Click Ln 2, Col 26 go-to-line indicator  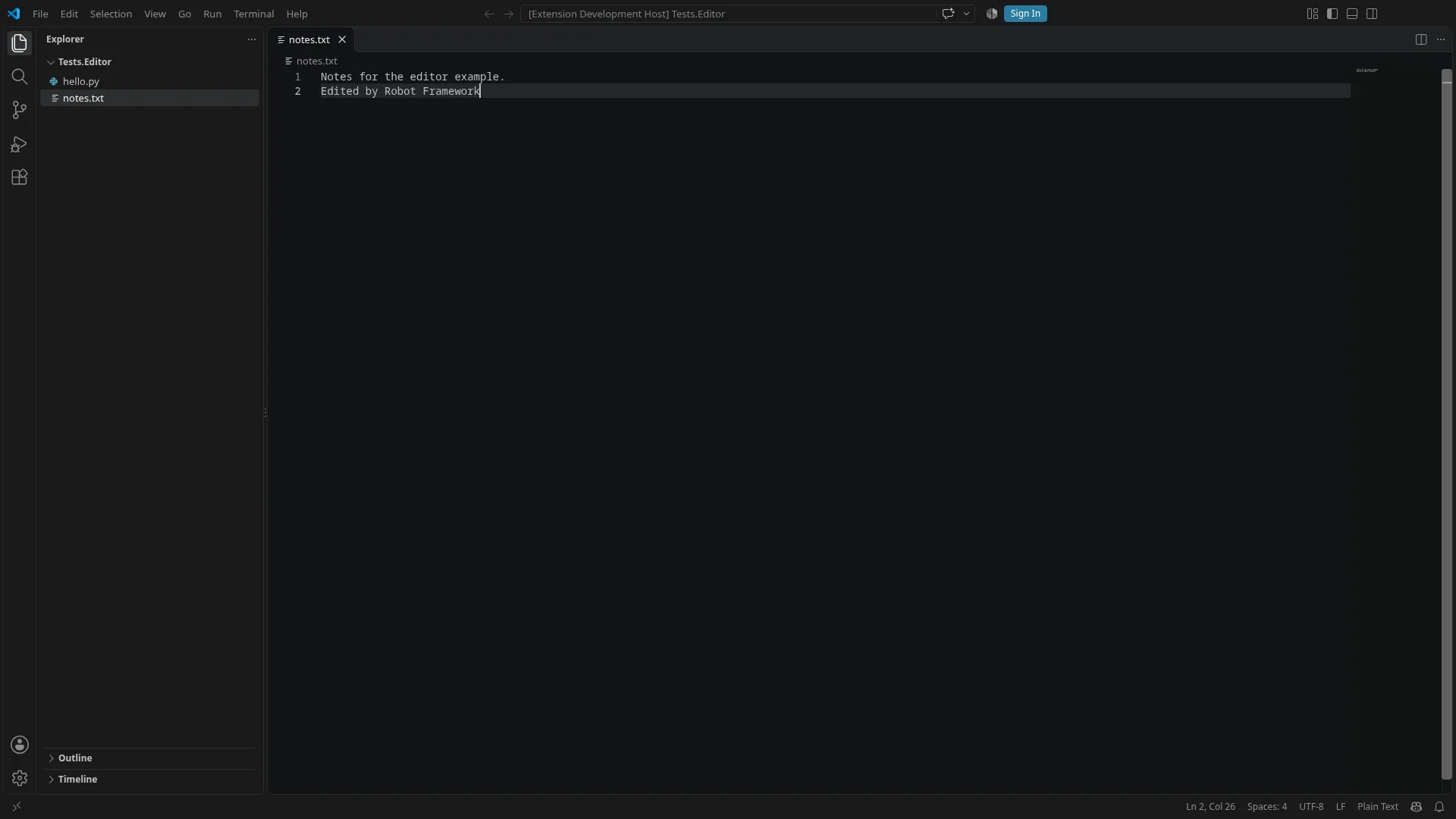1210,807
